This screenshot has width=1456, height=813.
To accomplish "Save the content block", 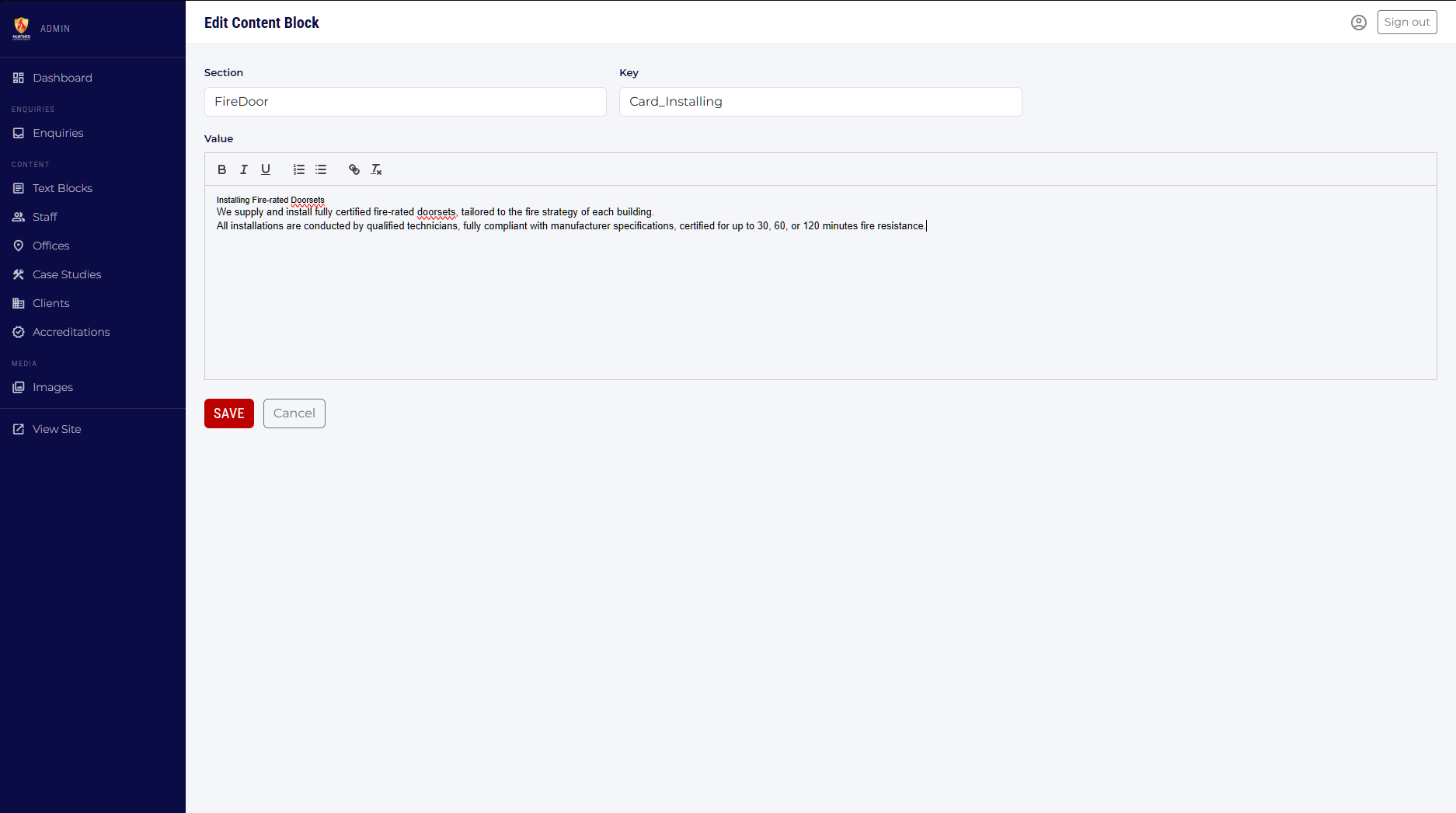I will (228, 413).
